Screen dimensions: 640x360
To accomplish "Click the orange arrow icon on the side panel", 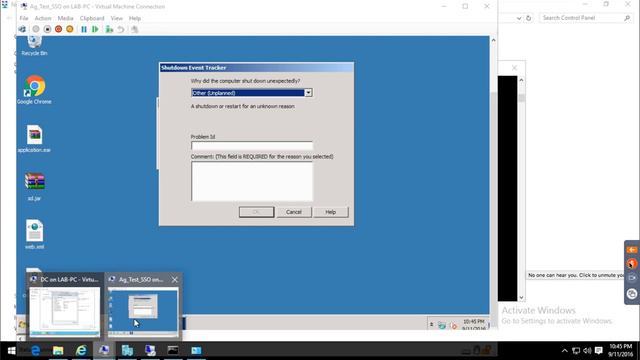I will [632, 250].
